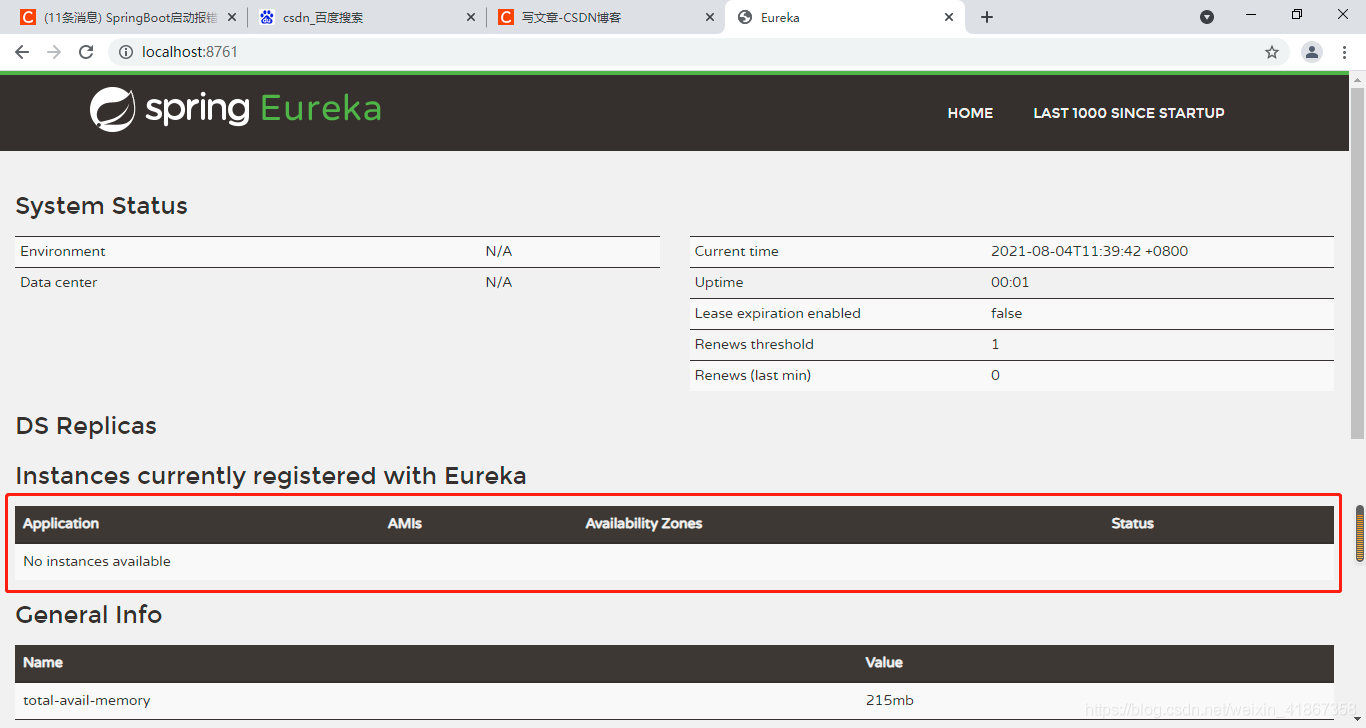Click the browser forward arrow

point(54,52)
